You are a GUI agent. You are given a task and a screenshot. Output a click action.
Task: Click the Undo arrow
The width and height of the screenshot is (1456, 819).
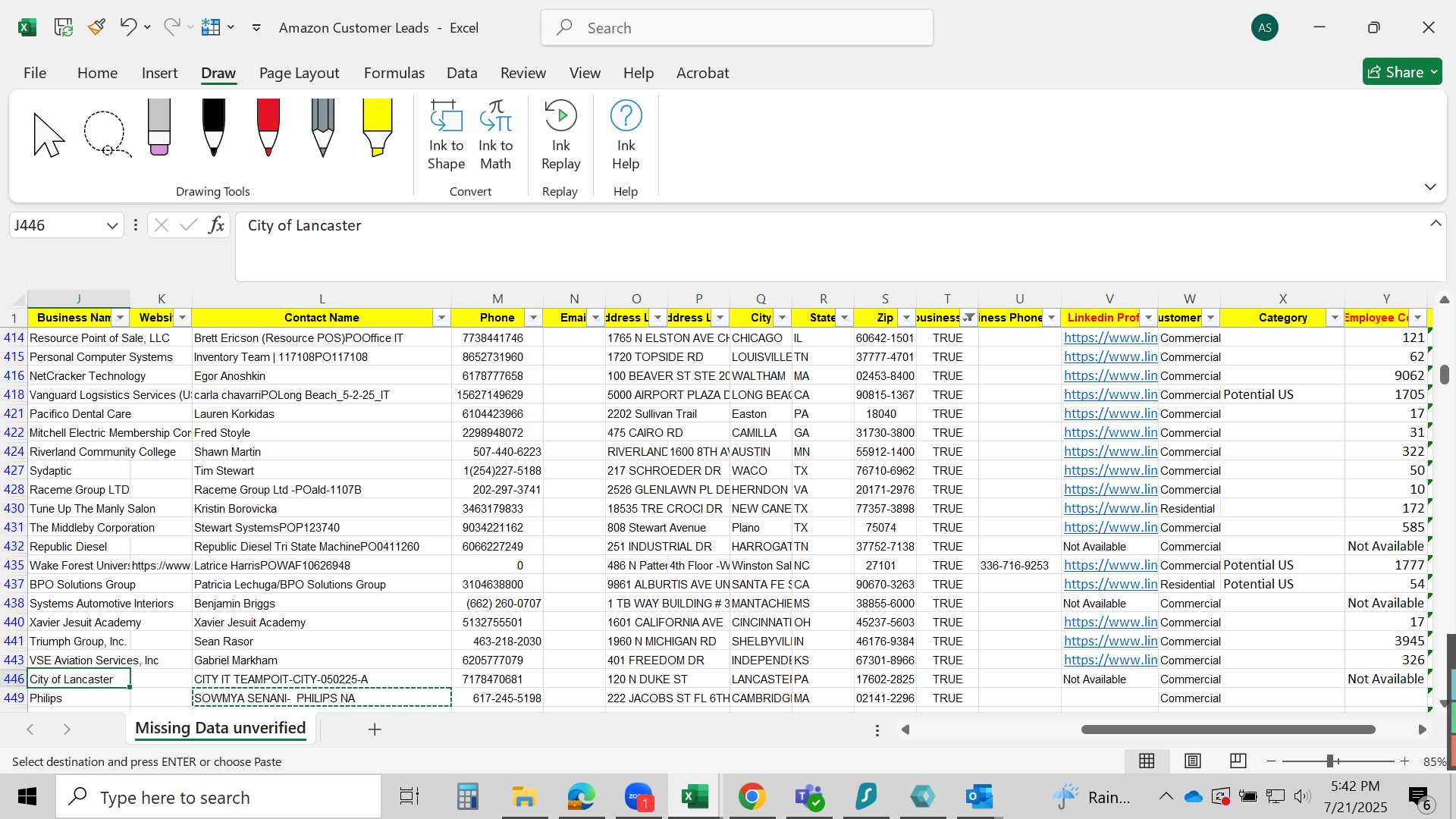[128, 27]
